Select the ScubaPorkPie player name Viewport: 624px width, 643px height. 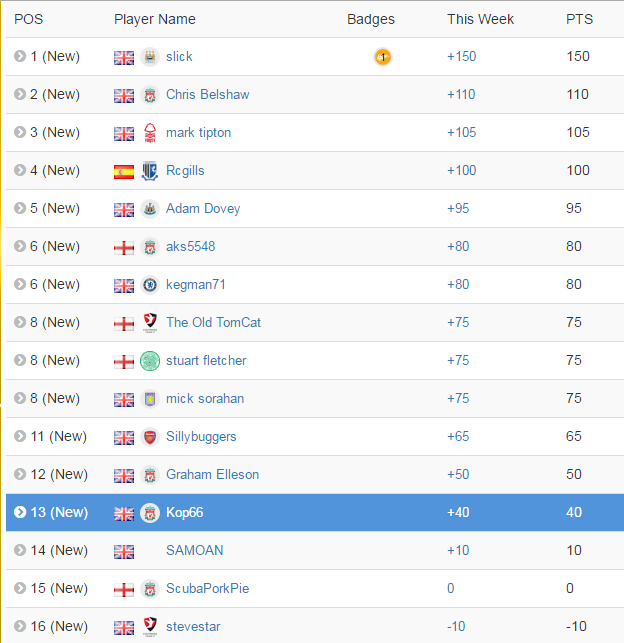pos(207,588)
